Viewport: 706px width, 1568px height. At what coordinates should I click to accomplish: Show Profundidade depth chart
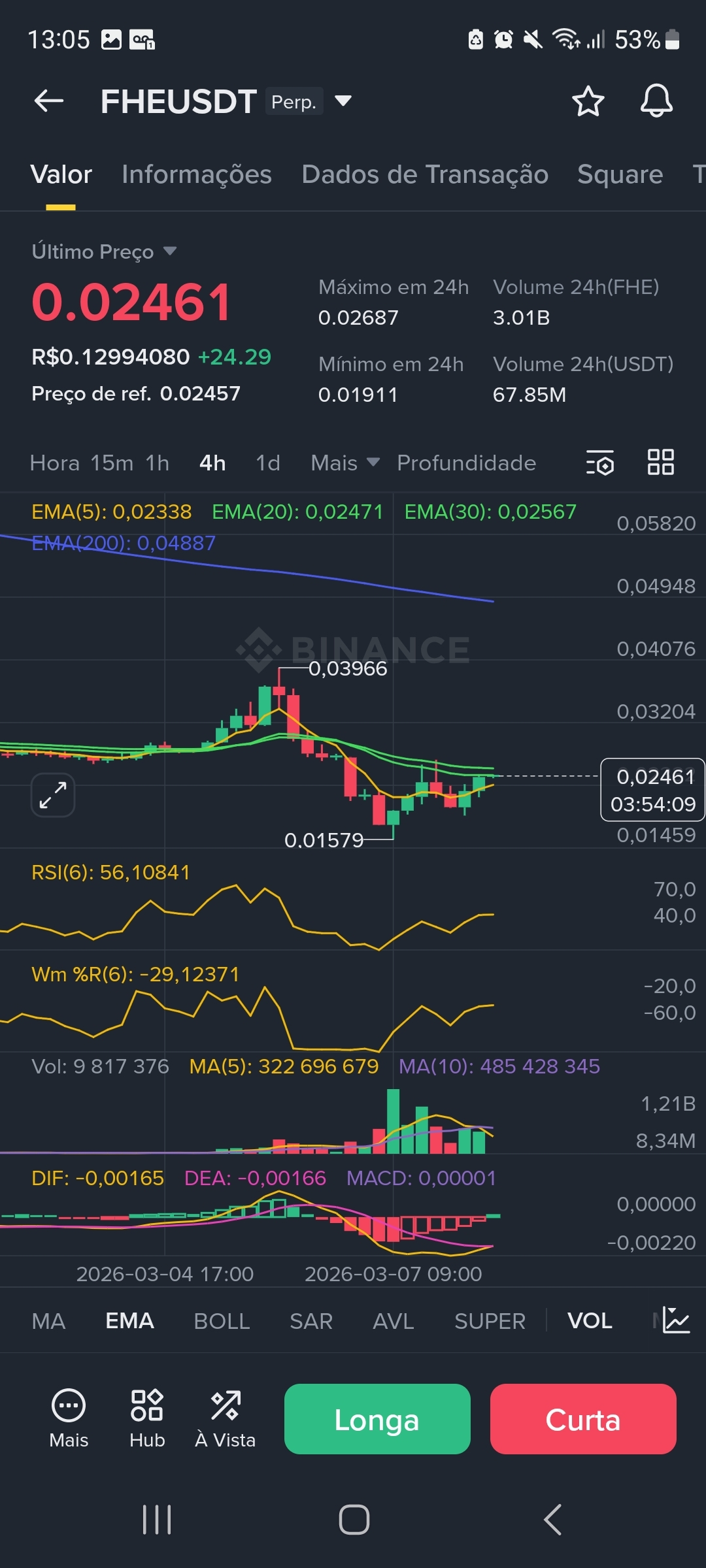point(466,463)
